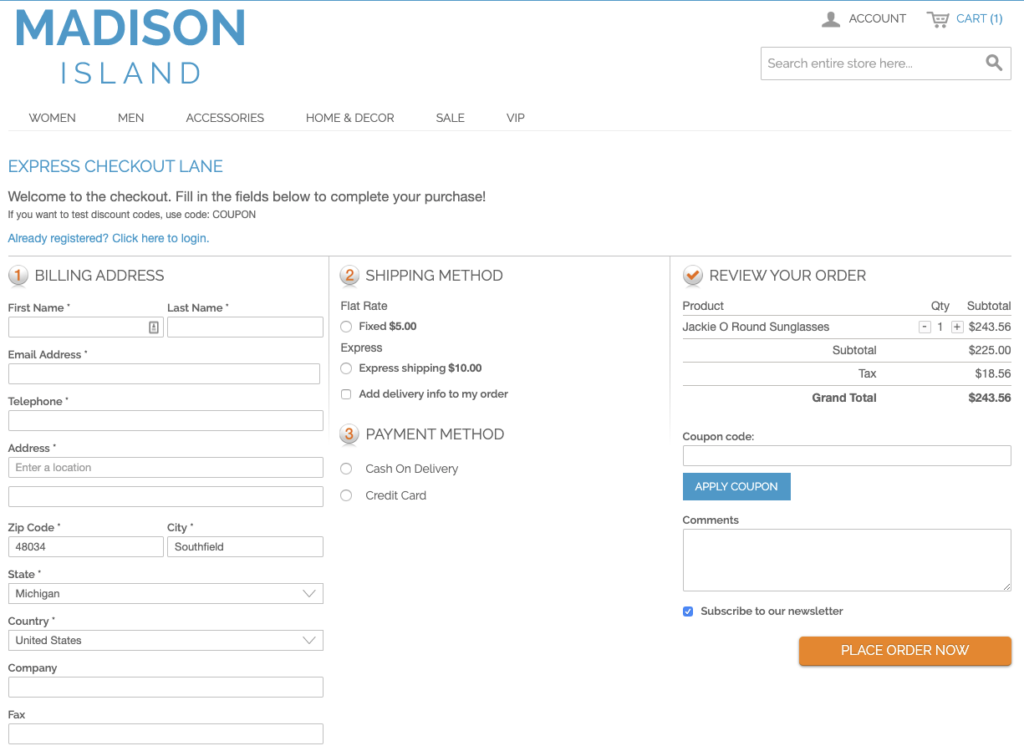Screen dimensions: 1024x751
Task: Enable Add delivery info to my order
Action: (345, 394)
